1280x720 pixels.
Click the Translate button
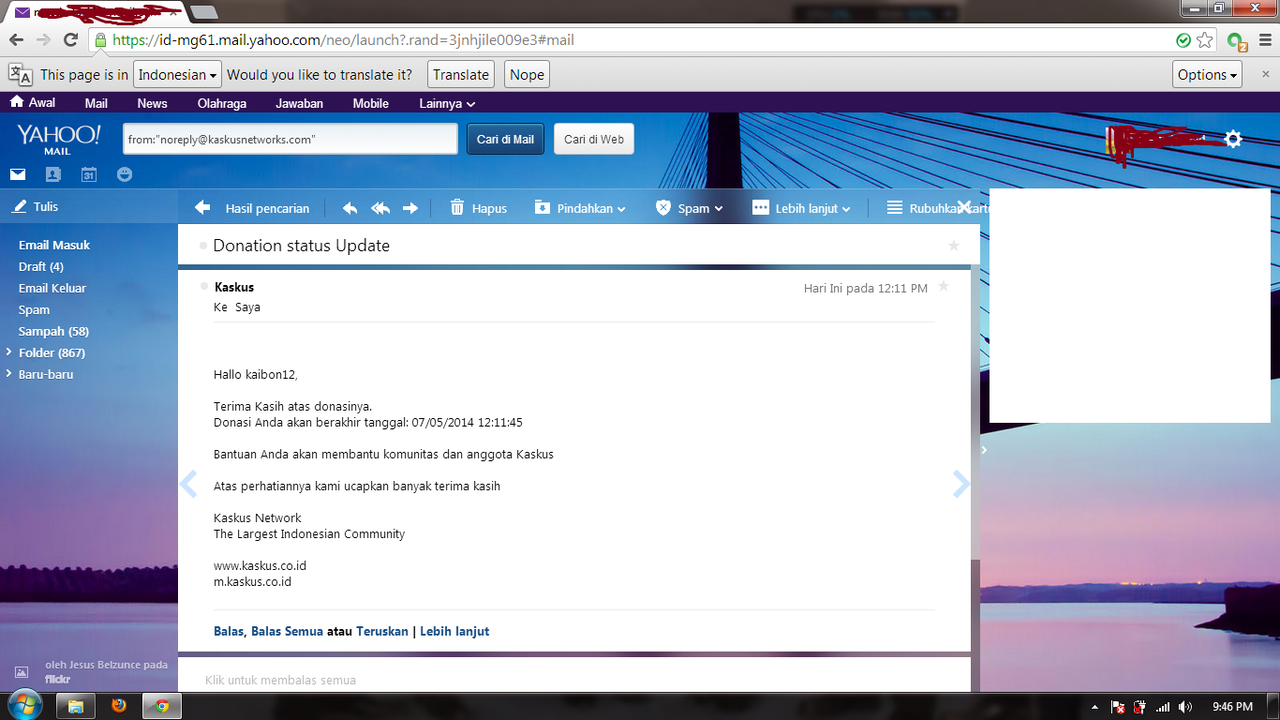coord(461,75)
